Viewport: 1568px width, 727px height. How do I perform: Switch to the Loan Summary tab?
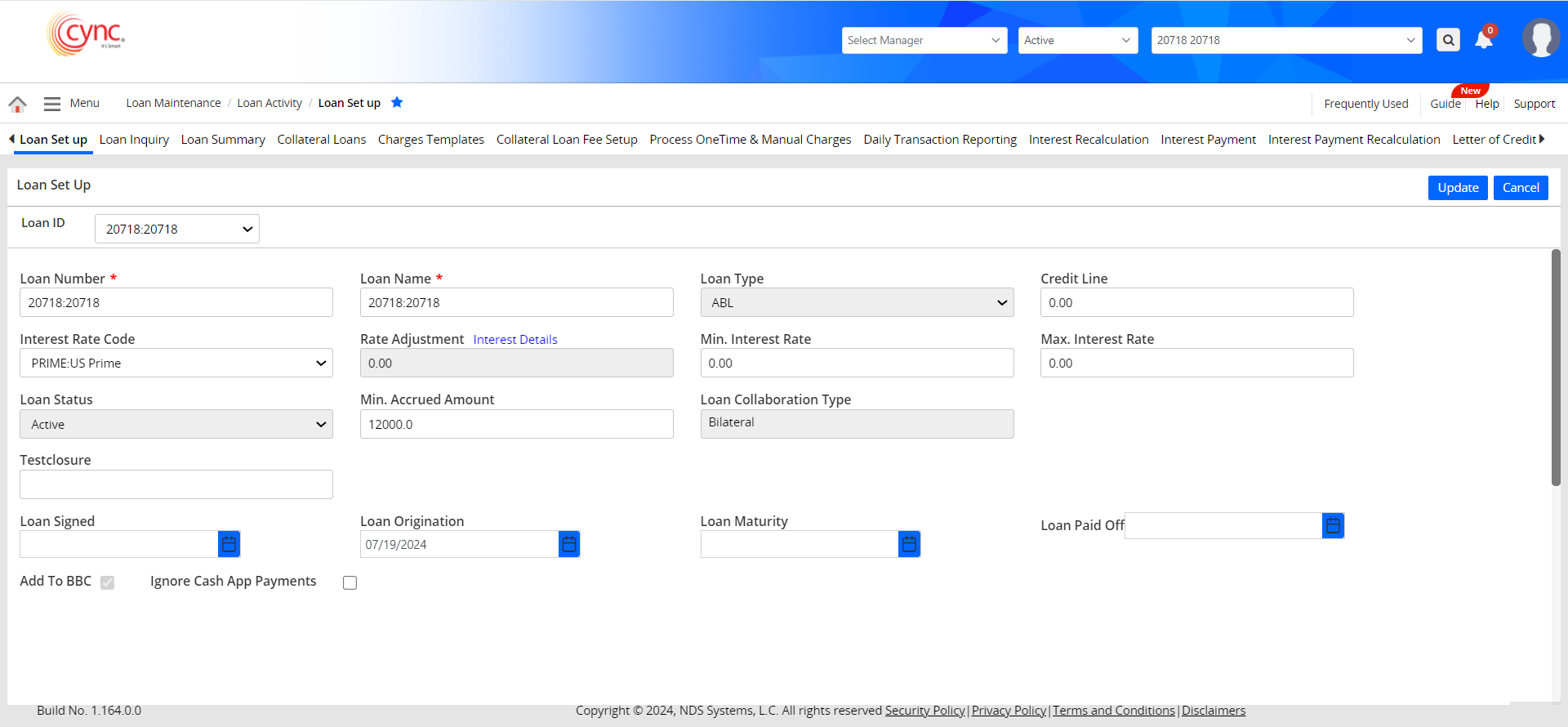(223, 140)
